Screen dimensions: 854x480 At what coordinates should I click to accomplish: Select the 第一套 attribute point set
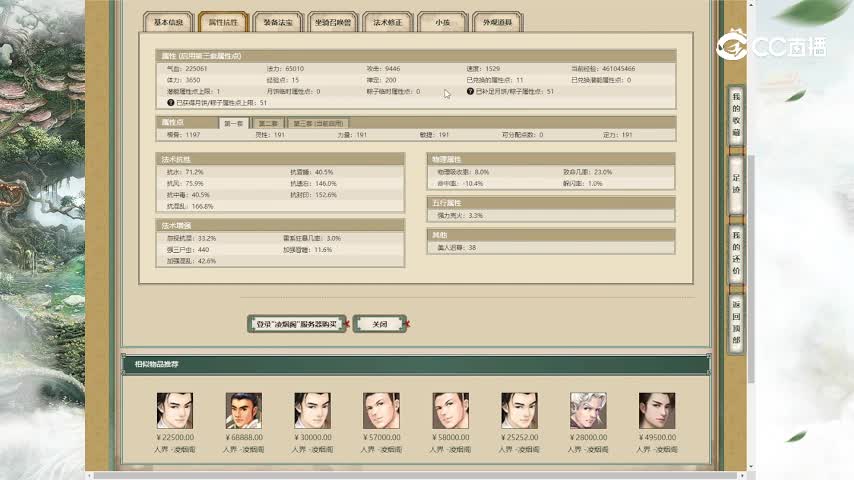click(233, 123)
